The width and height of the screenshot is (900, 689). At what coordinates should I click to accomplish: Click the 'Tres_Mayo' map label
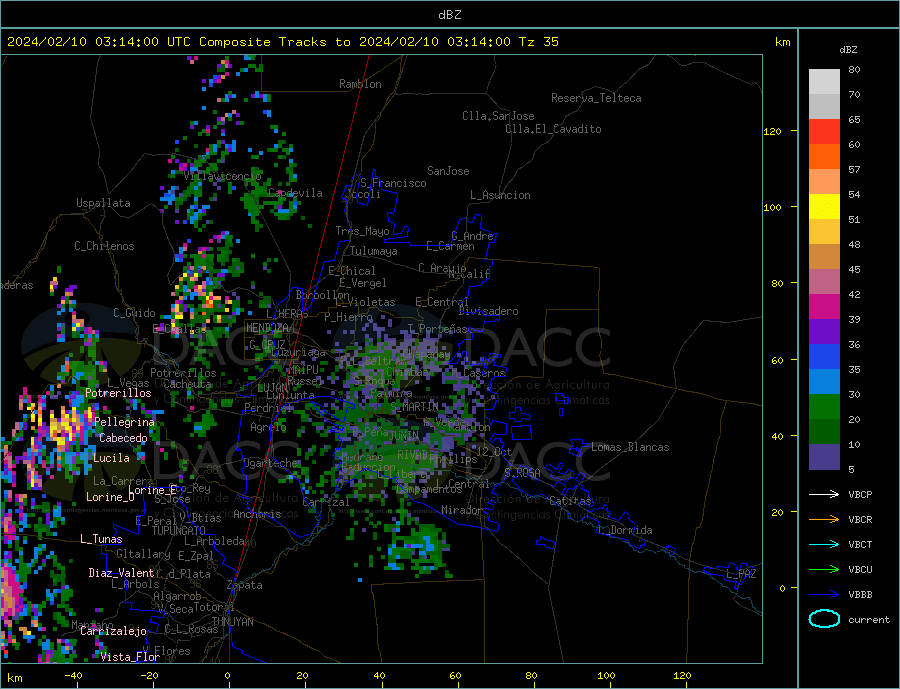coord(362,231)
